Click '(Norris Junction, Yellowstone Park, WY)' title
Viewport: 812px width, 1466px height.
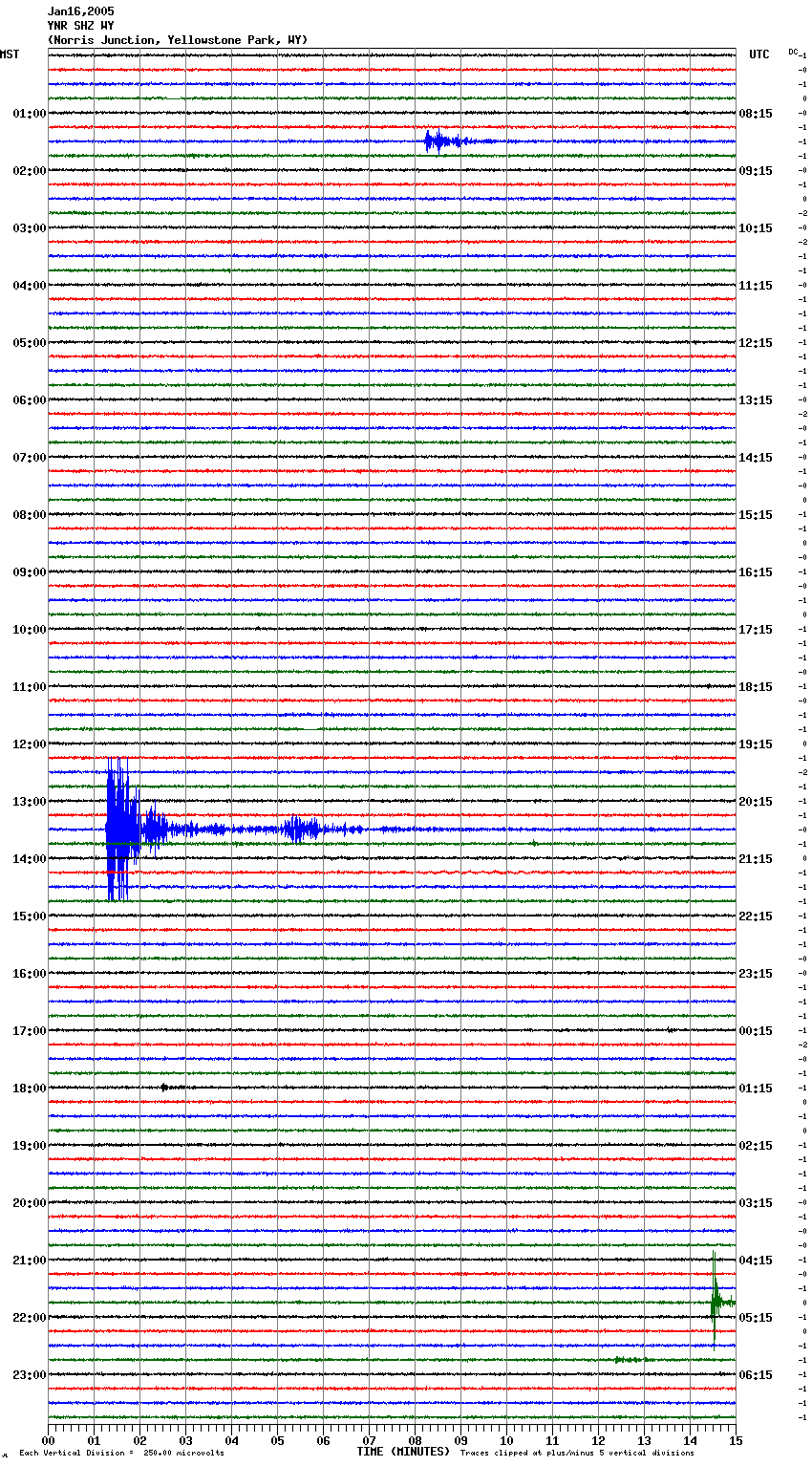[x=178, y=40]
